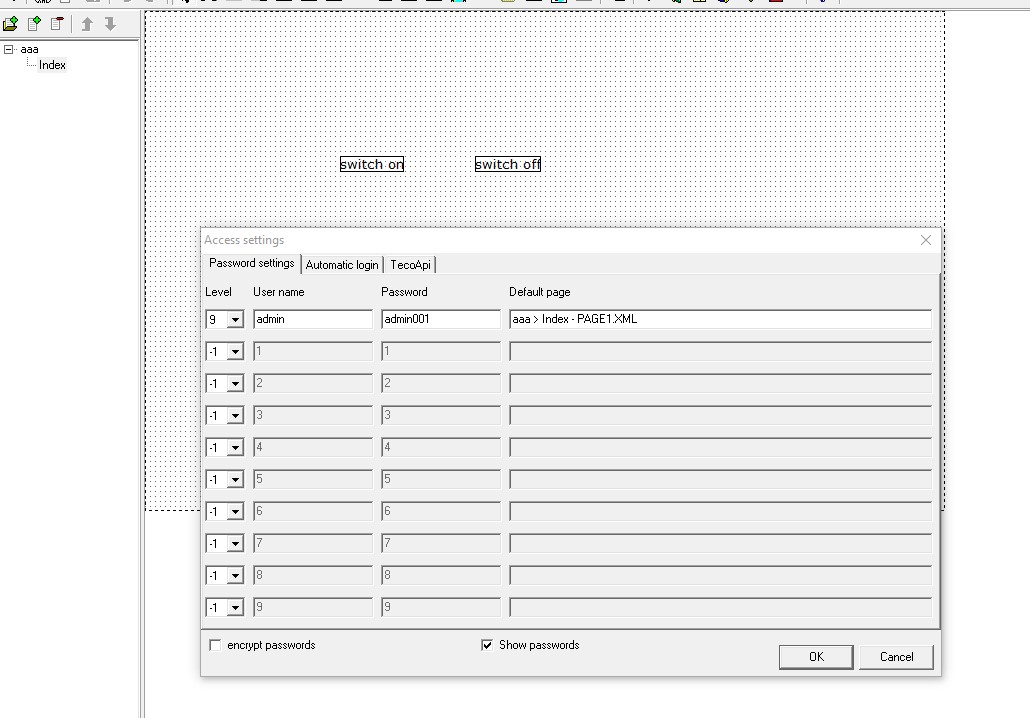Click password field containing 4

[441, 447]
